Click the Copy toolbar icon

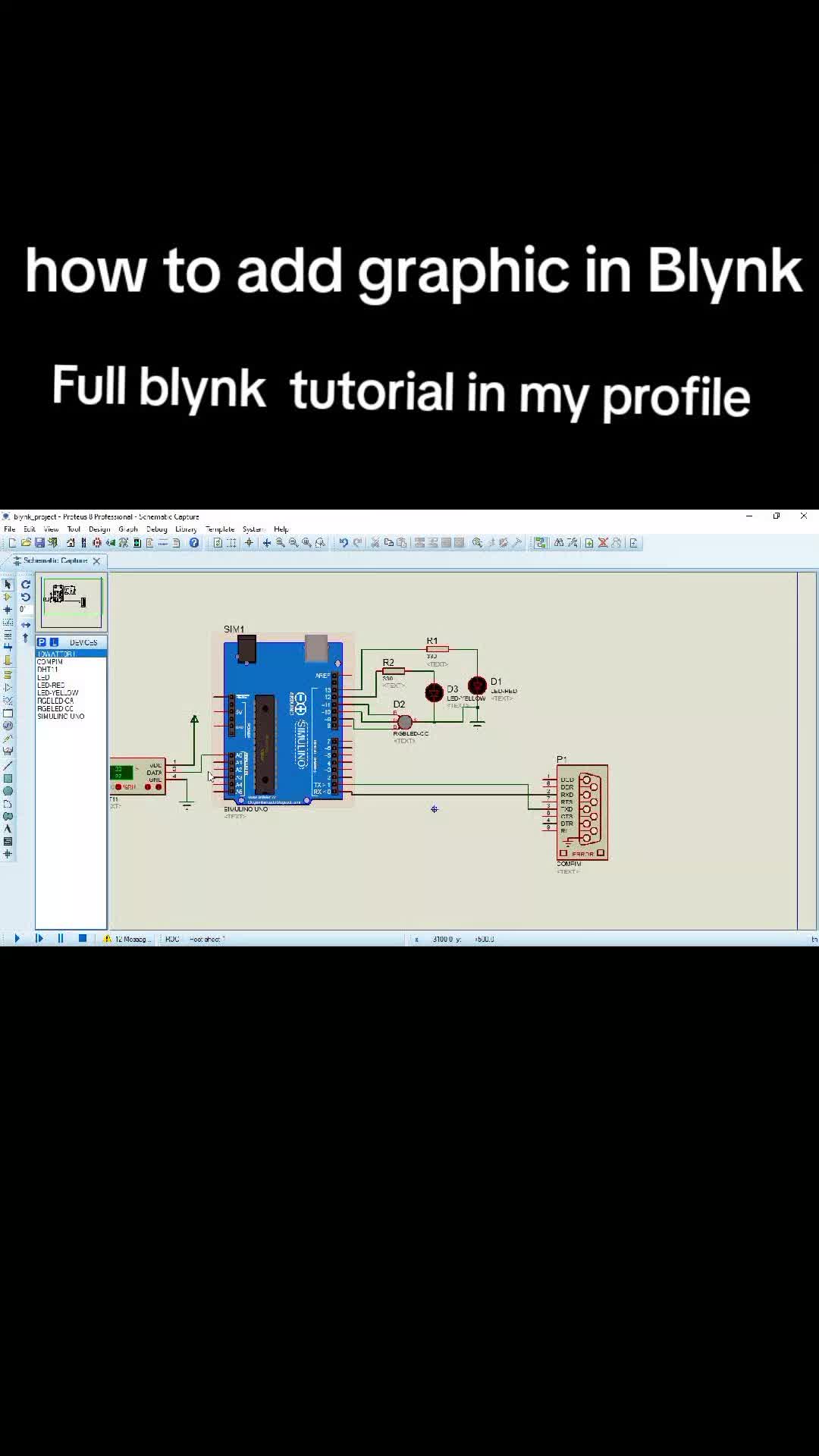[x=388, y=542]
